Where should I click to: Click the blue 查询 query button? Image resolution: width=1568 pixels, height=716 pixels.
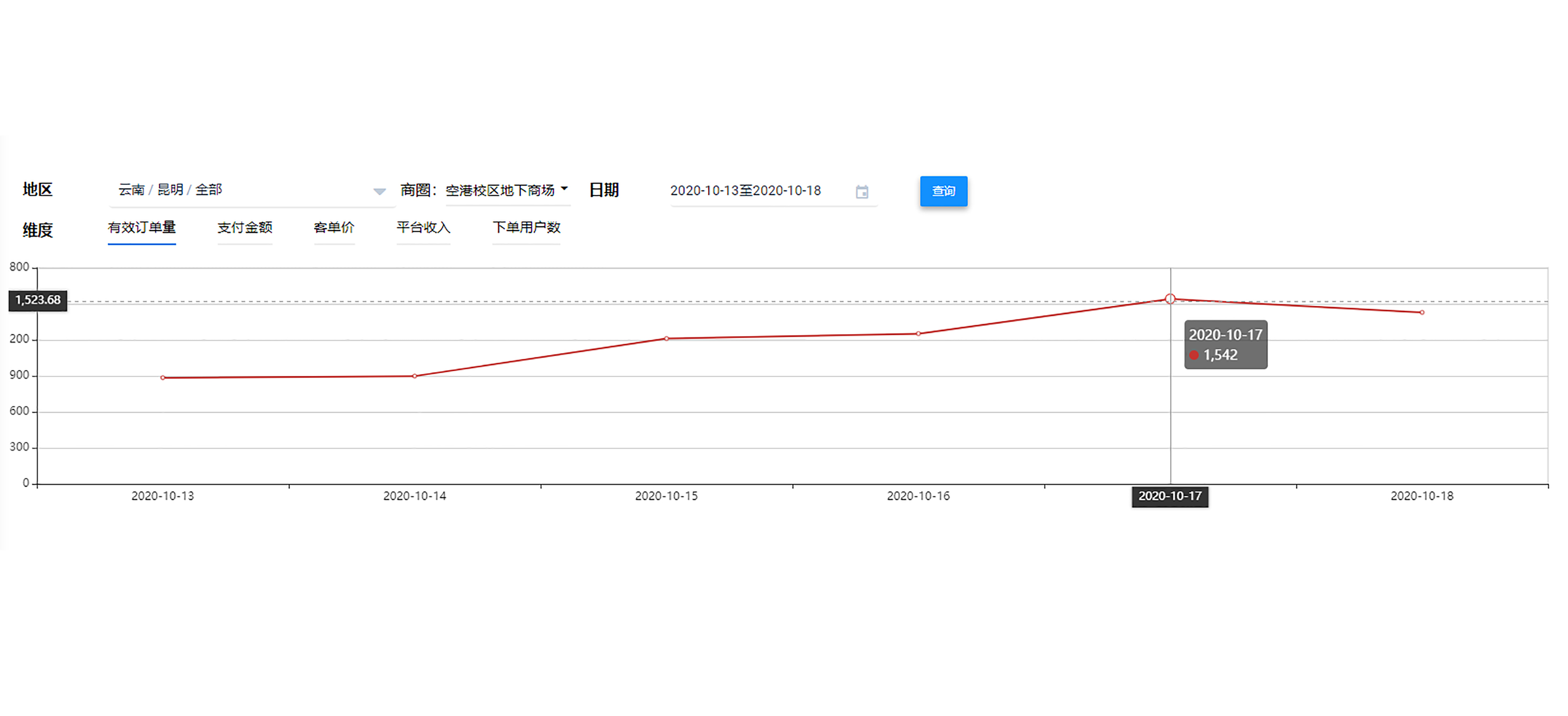(x=943, y=191)
